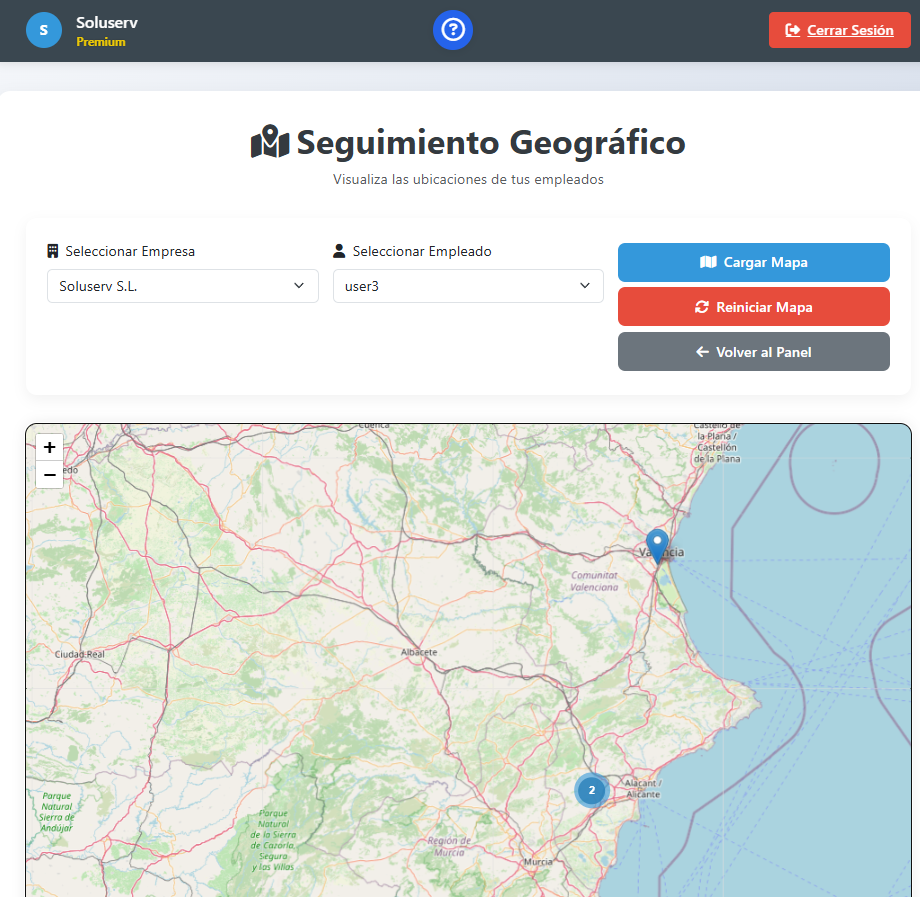Click the Soluserv account name in header

[x=106, y=22]
